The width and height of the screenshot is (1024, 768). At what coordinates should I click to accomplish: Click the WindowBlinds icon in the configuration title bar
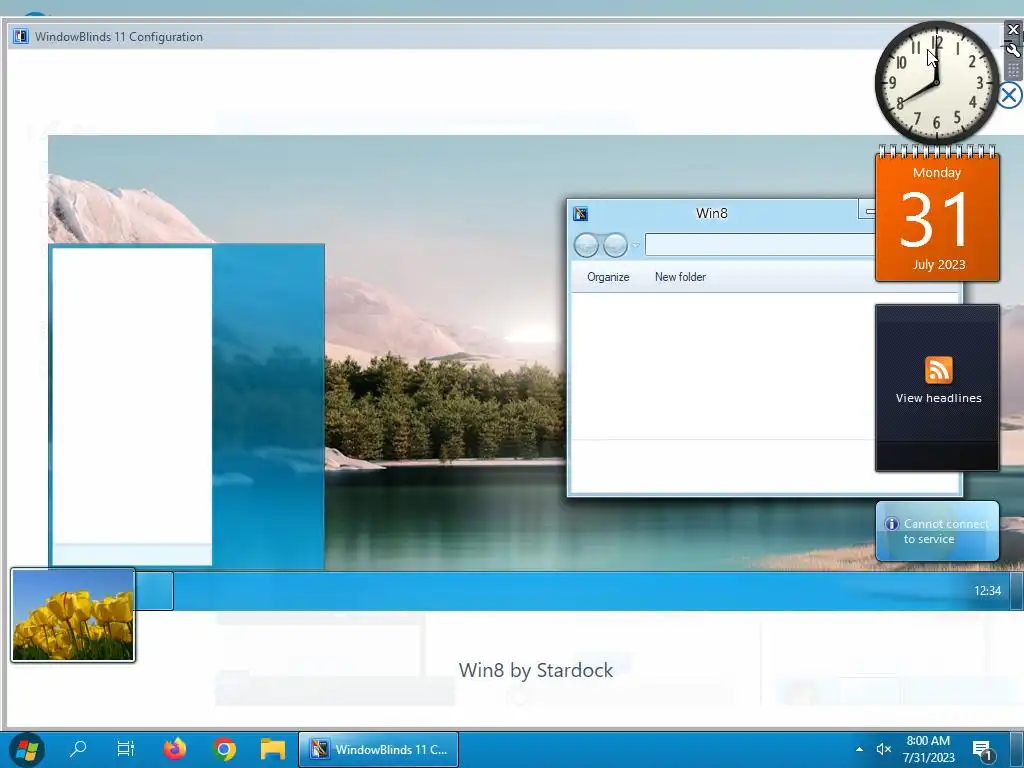pos(20,37)
